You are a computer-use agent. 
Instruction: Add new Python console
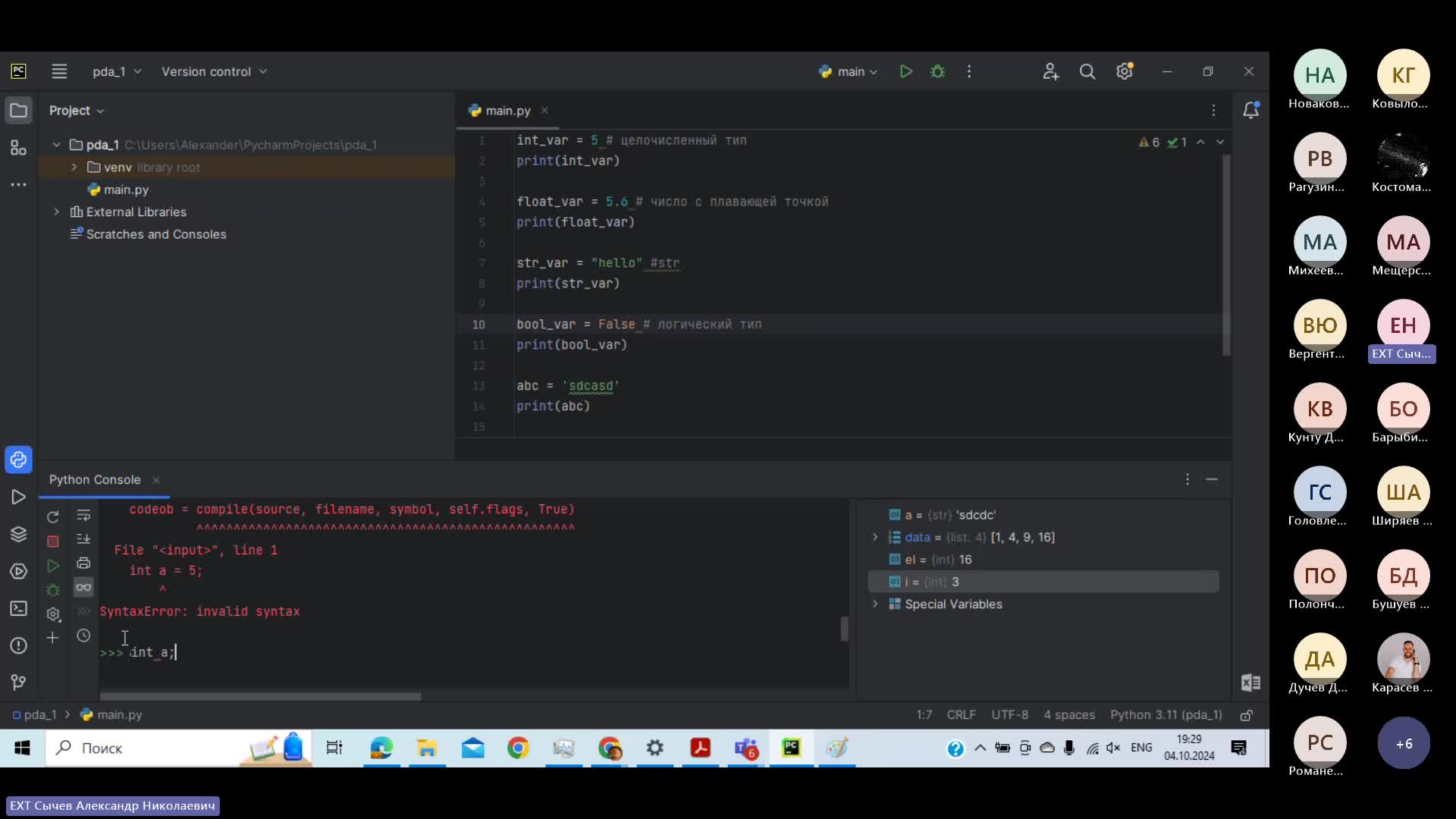pyautogui.click(x=52, y=638)
